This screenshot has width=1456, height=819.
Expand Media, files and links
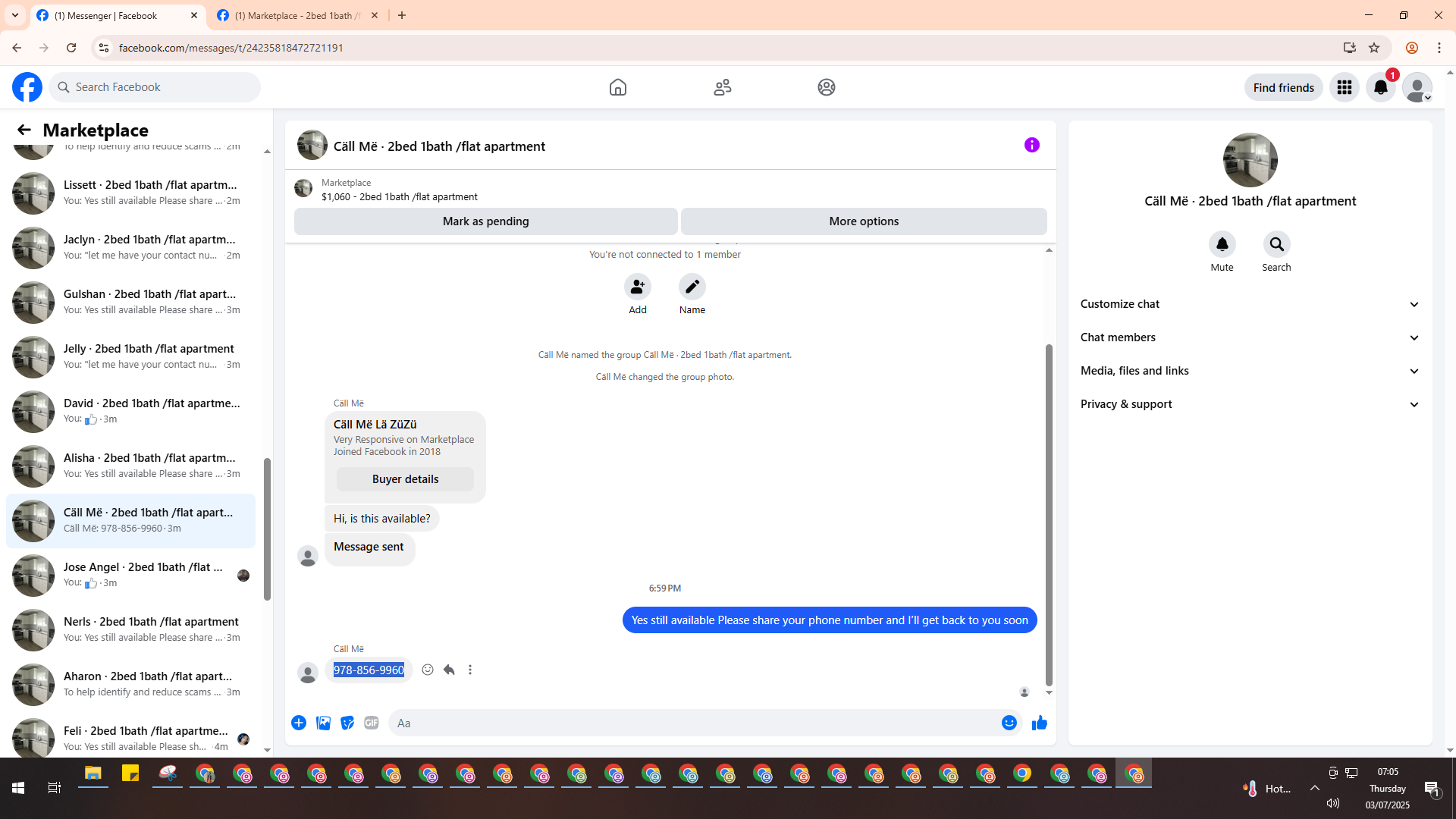pyautogui.click(x=1250, y=371)
